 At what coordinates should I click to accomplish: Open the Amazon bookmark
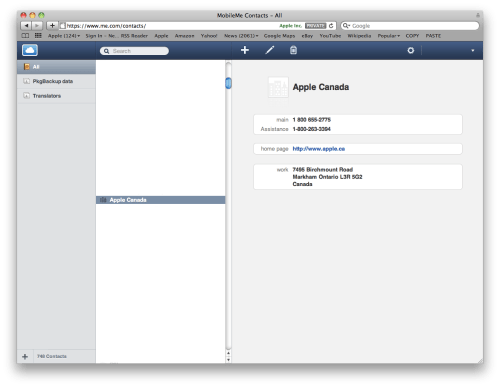(x=184, y=36)
